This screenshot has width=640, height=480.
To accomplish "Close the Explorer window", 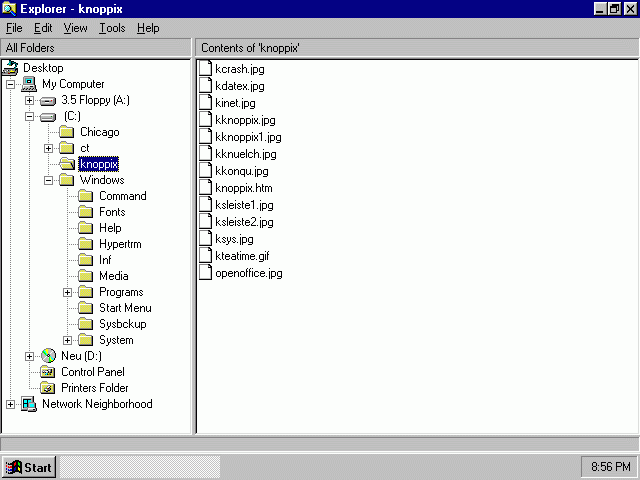I will coord(631,9).
